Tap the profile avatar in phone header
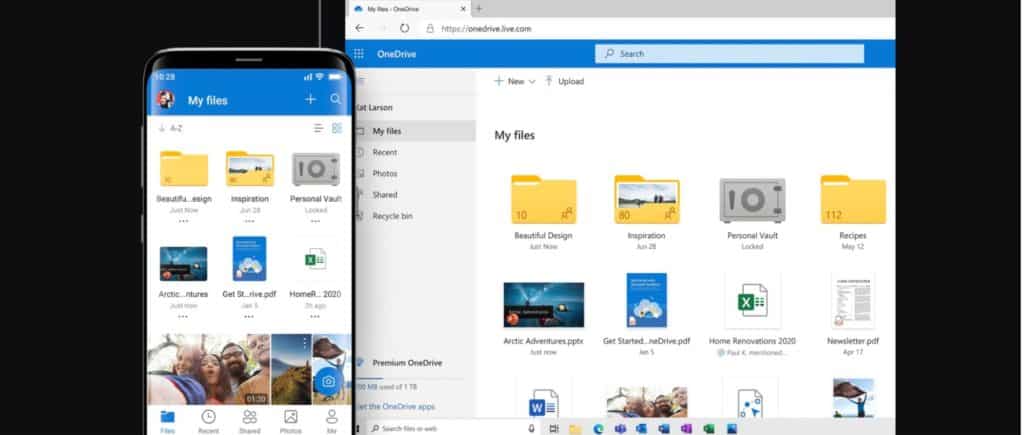 166,100
